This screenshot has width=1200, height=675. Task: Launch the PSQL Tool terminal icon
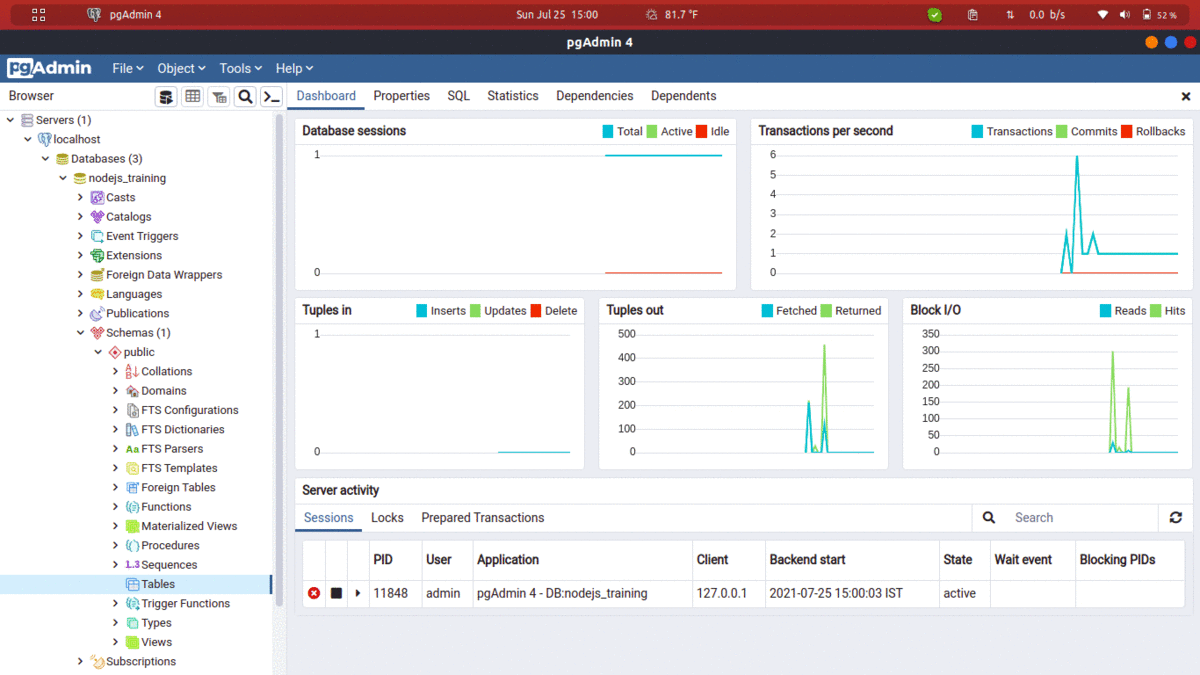[x=271, y=96]
